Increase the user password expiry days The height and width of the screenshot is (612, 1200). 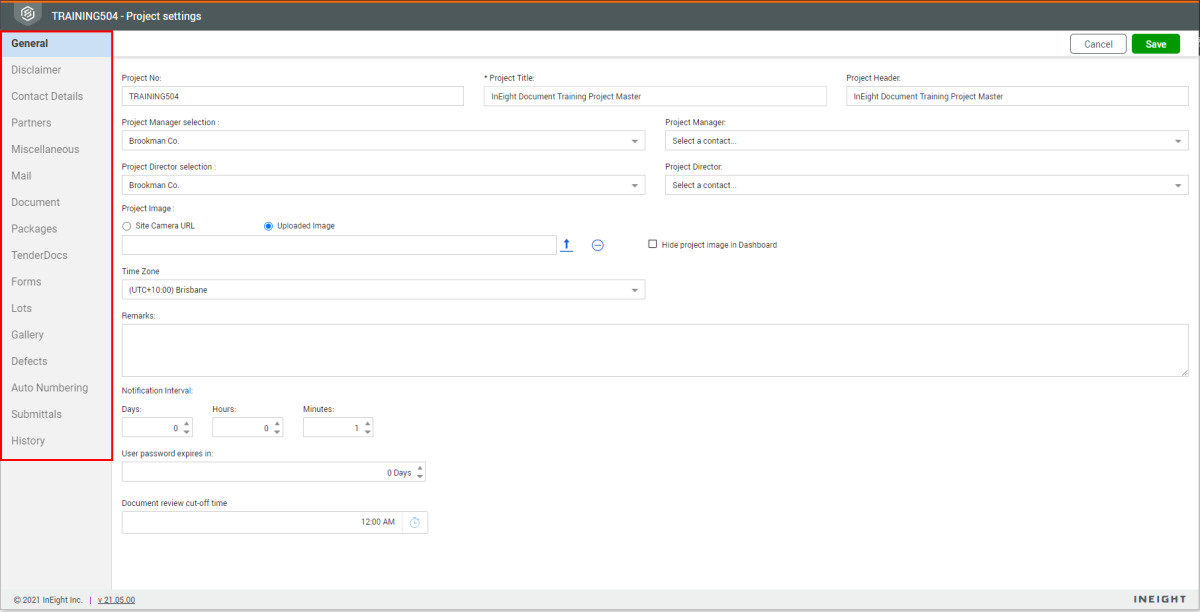[x=420, y=468]
